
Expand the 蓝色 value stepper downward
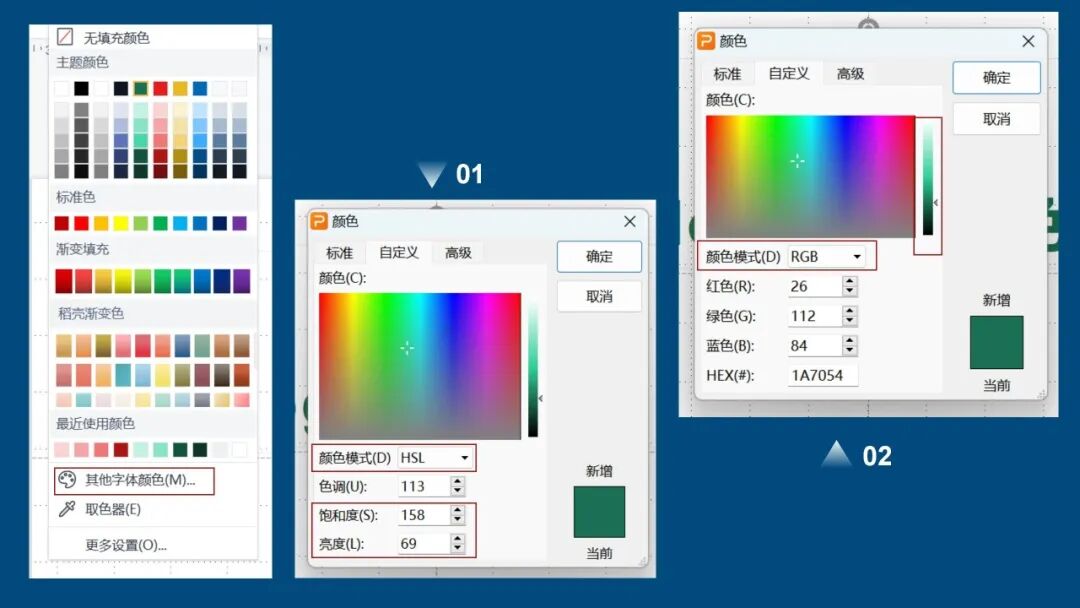point(851,350)
